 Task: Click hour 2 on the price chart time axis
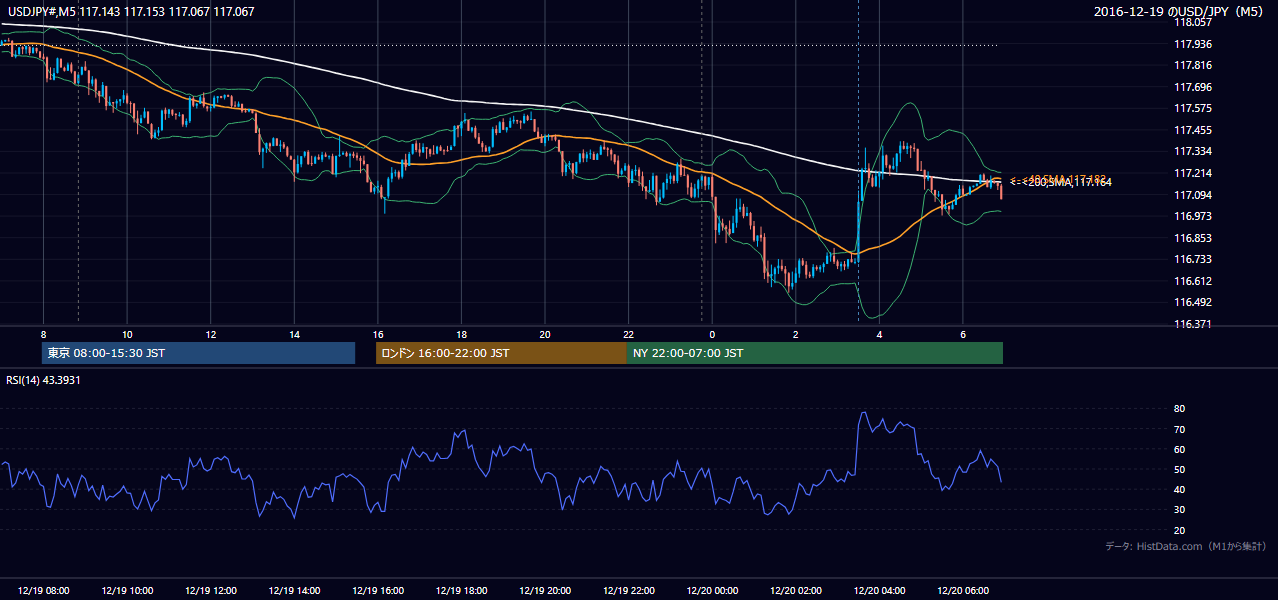point(796,334)
